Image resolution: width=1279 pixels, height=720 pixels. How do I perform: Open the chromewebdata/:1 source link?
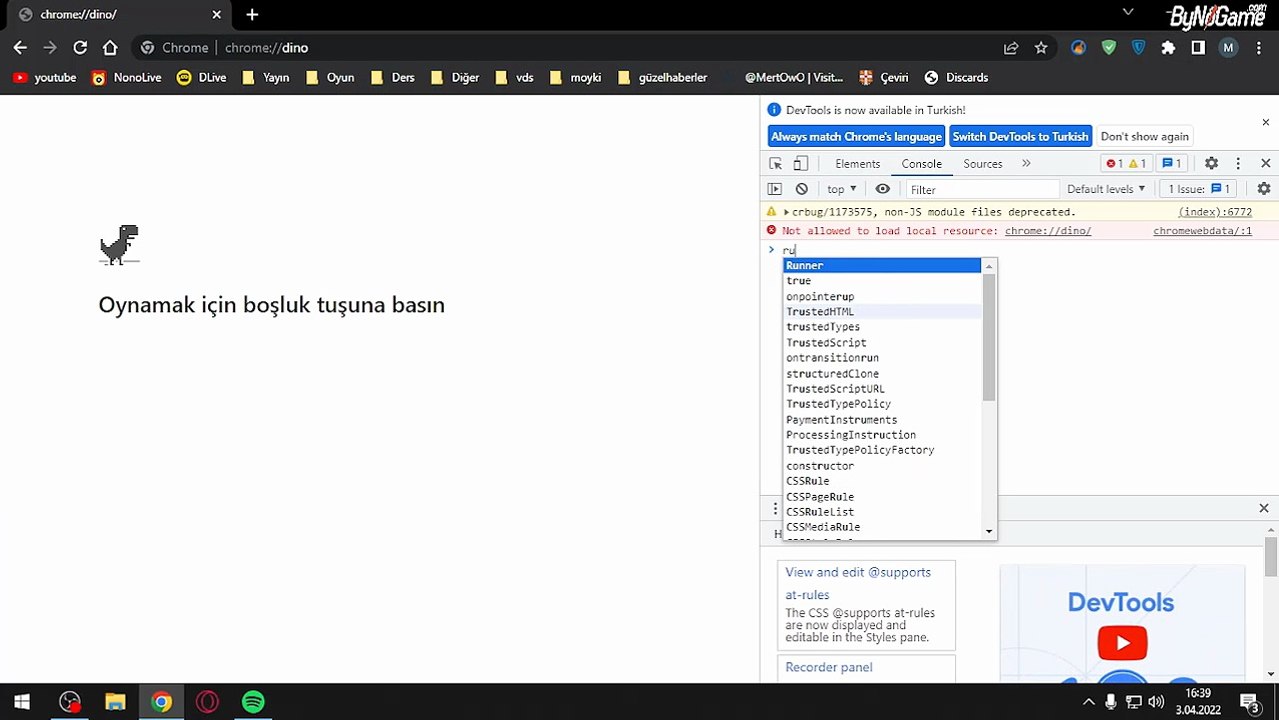[x=1202, y=231]
